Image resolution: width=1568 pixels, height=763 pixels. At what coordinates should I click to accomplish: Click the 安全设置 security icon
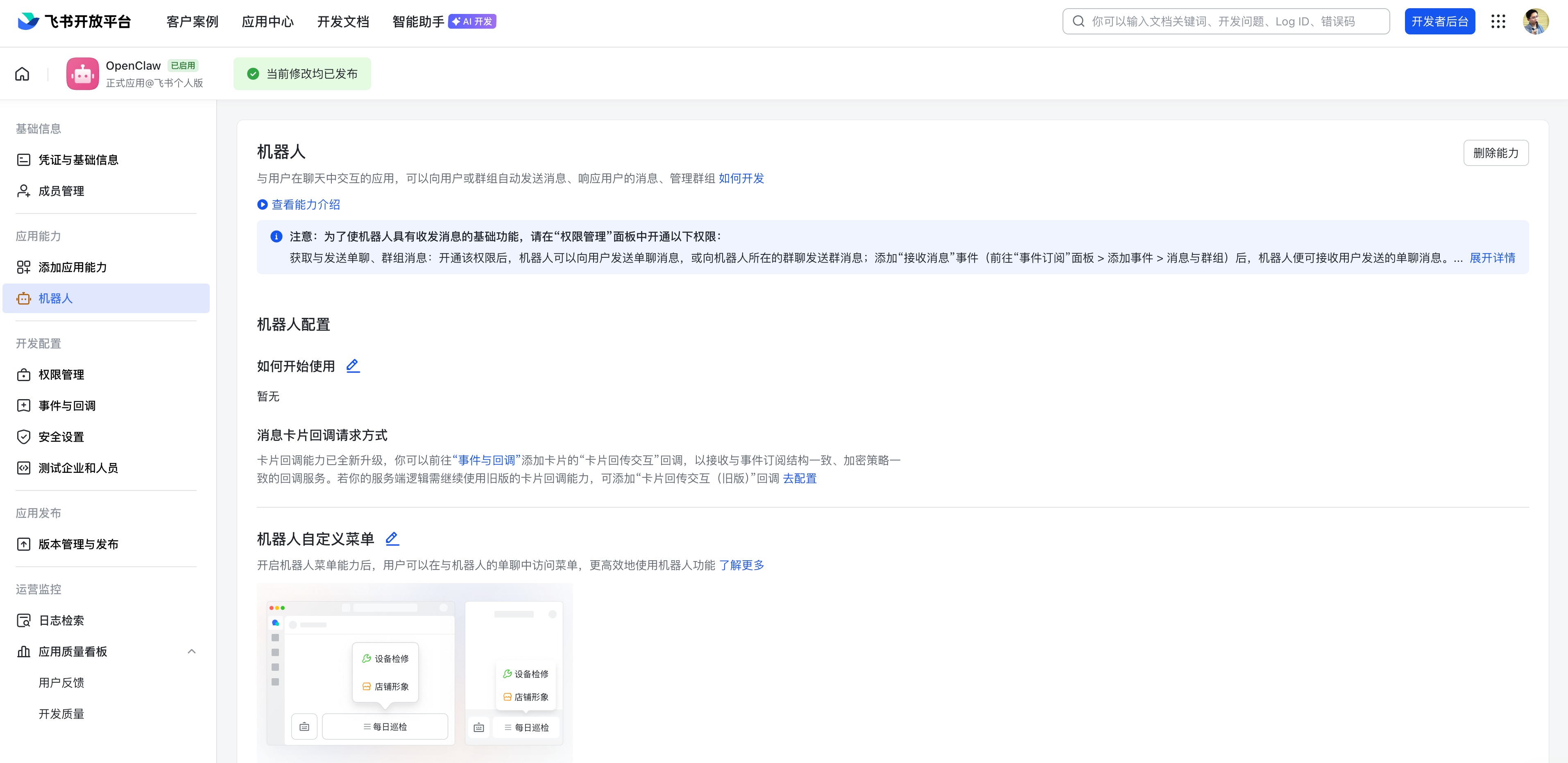tap(23, 436)
